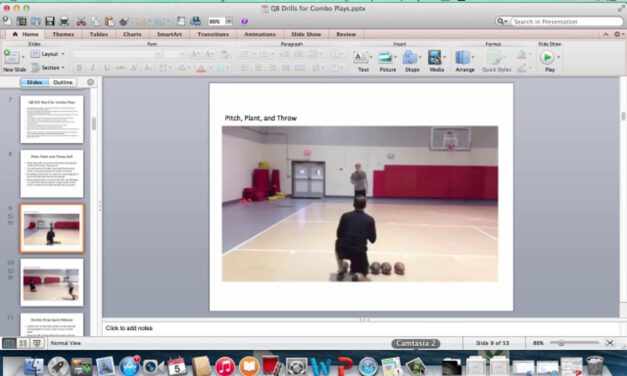Switch to the Review tab

(x=346, y=34)
